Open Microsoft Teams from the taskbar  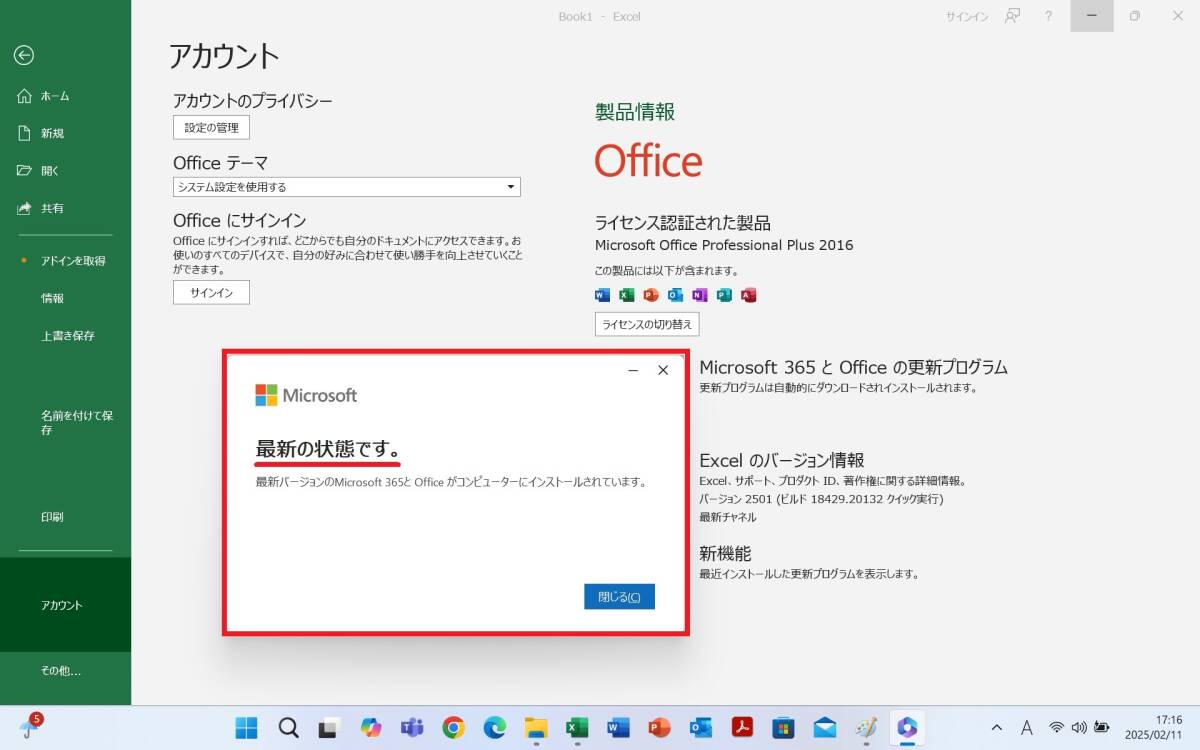(x=412, y=728)
